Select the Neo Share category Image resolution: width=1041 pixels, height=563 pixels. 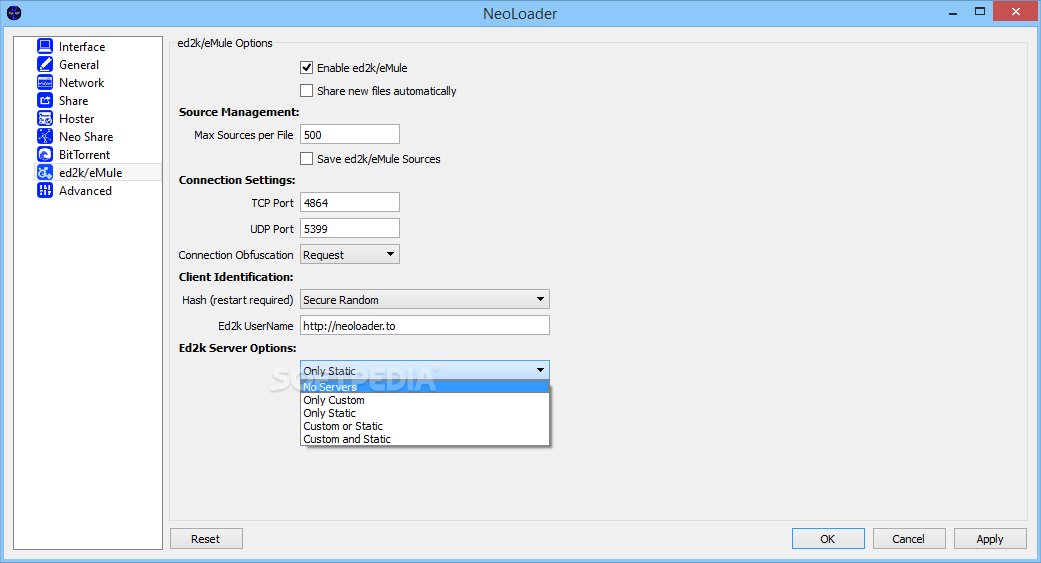86,136
